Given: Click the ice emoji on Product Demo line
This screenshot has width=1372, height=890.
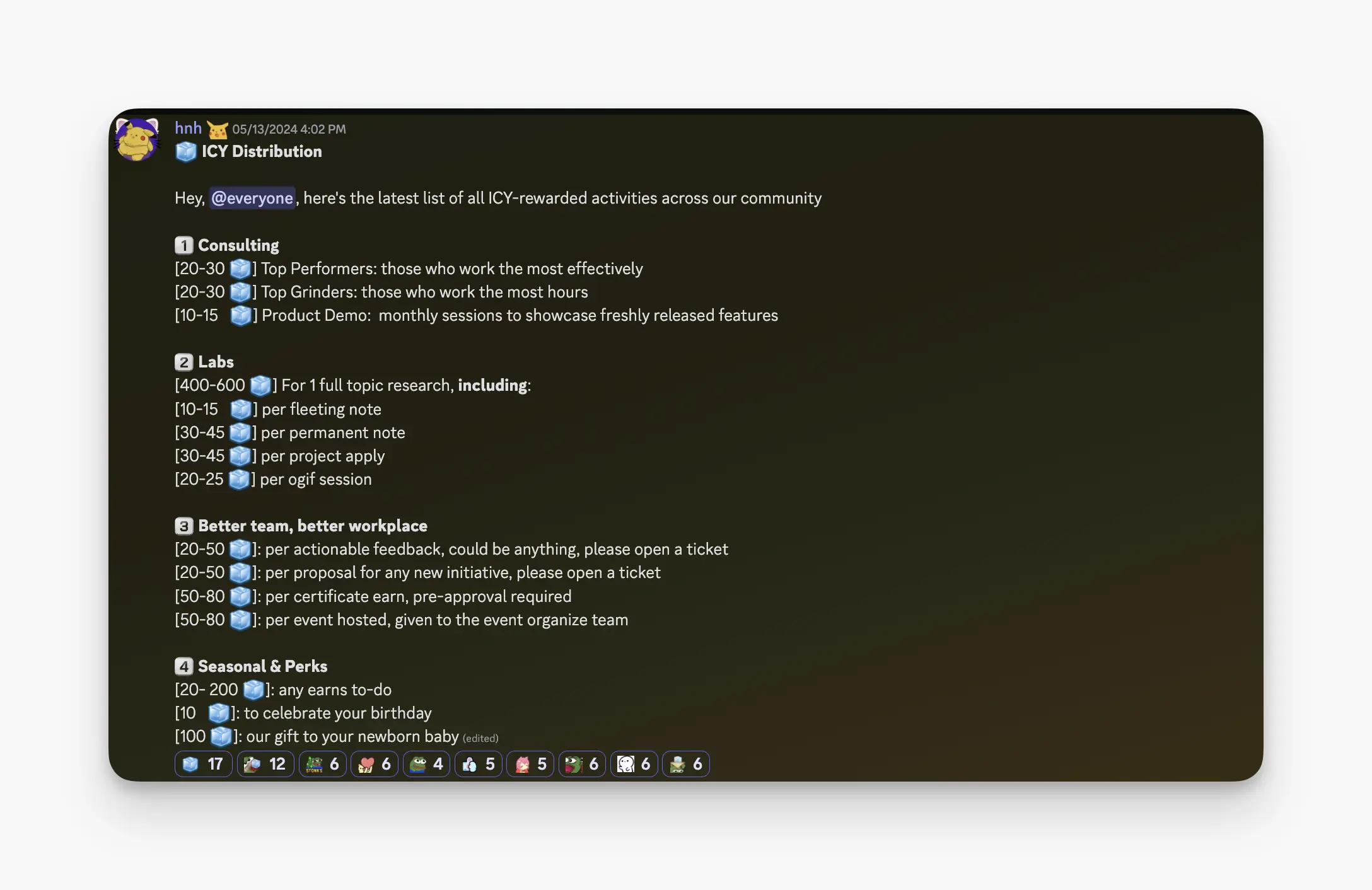Looking at the screenshot, I should 240,316.
